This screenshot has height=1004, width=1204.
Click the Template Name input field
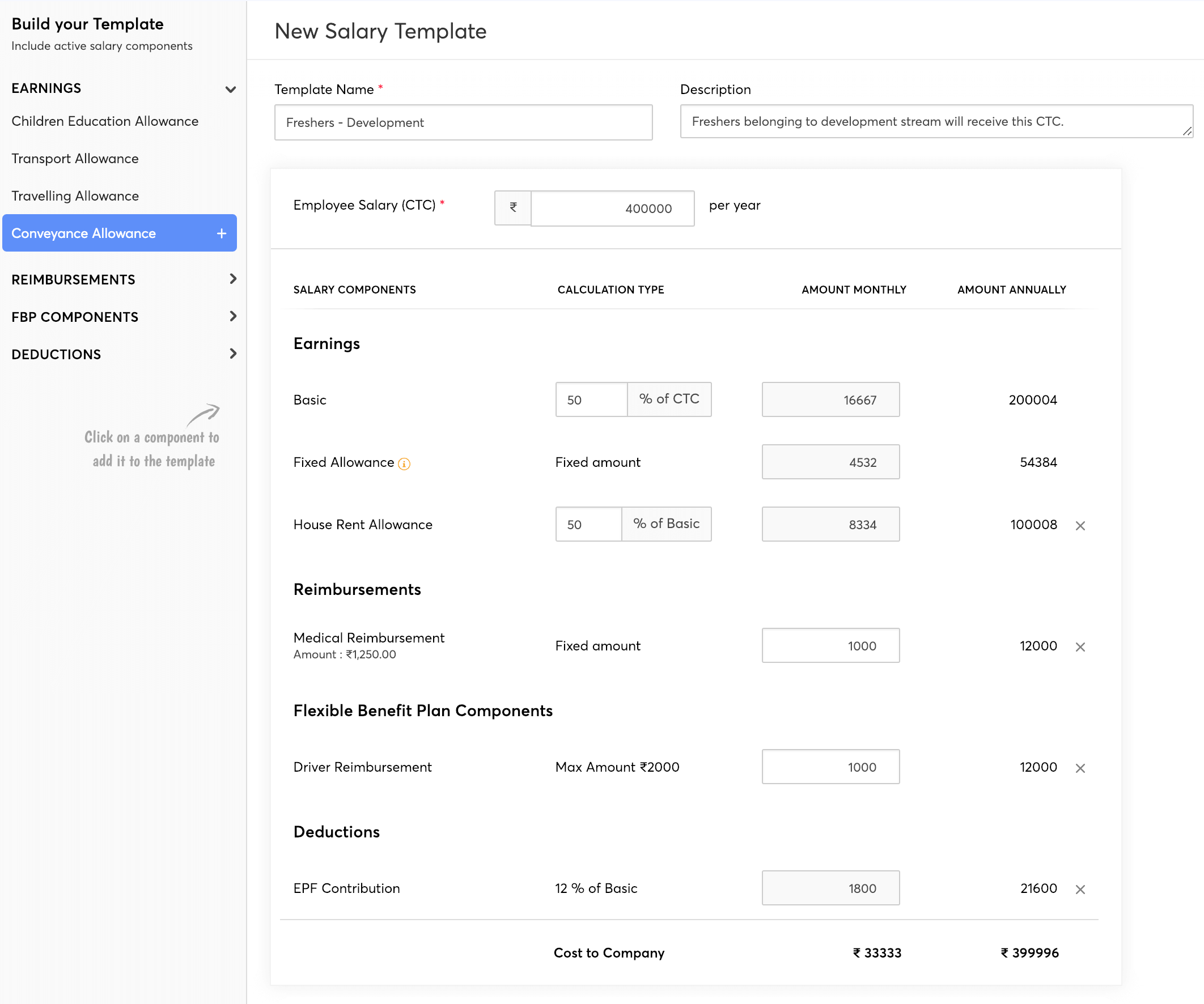coord(463,122)
